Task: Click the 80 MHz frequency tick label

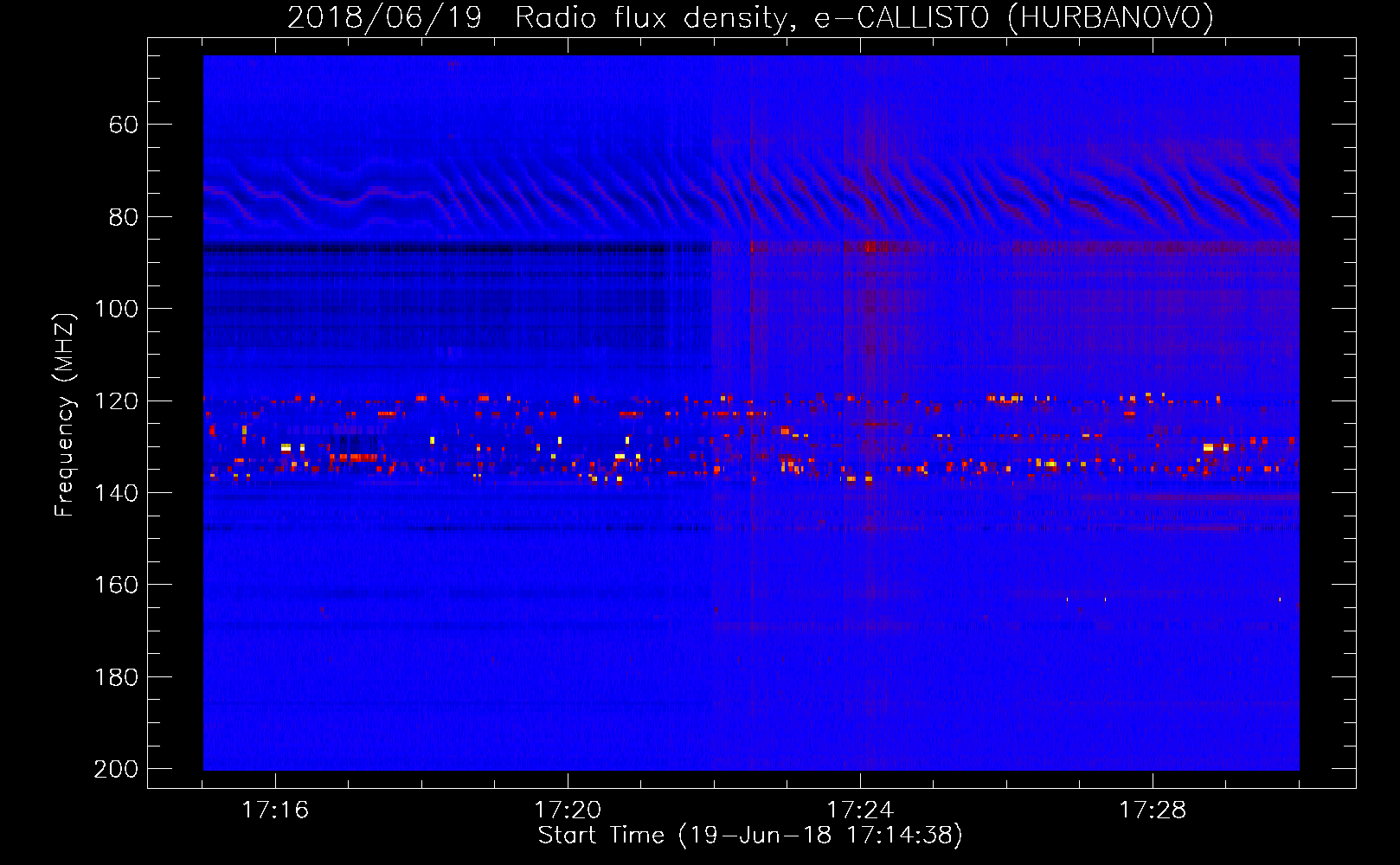Action: [x=123, y=217]
